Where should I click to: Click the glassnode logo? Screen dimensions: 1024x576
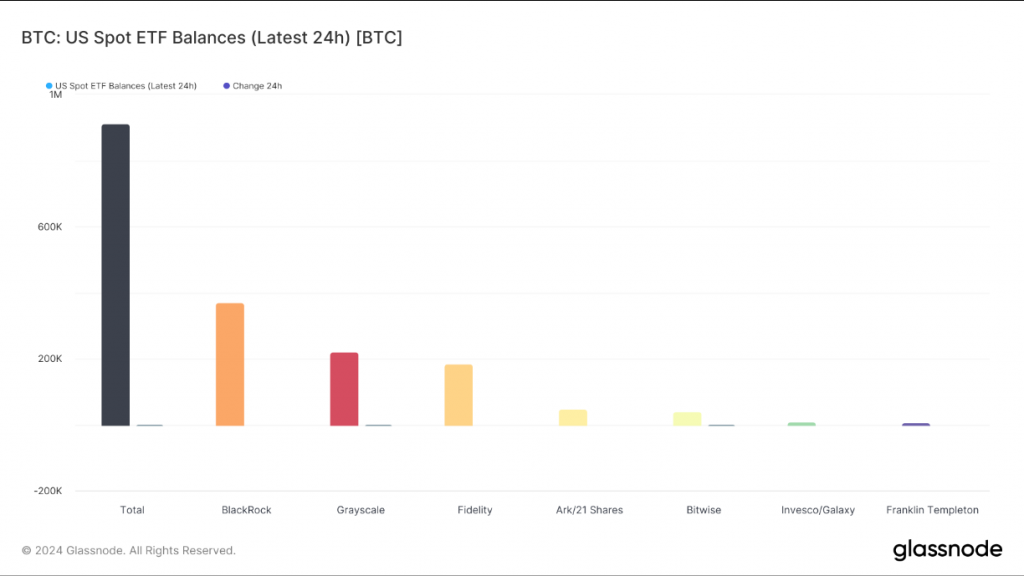point(946,549)
